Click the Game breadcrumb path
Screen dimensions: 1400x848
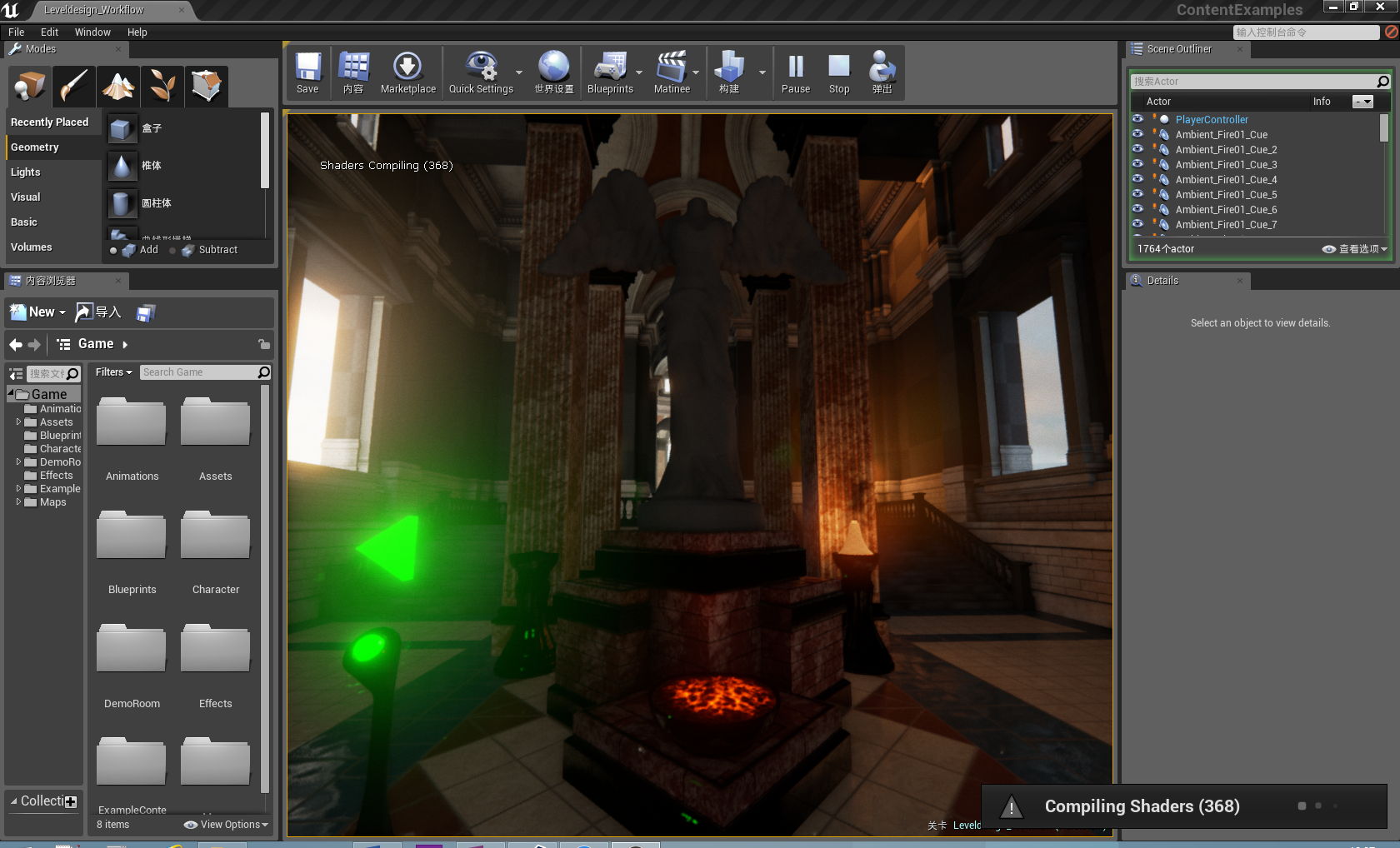coord(96,344)
